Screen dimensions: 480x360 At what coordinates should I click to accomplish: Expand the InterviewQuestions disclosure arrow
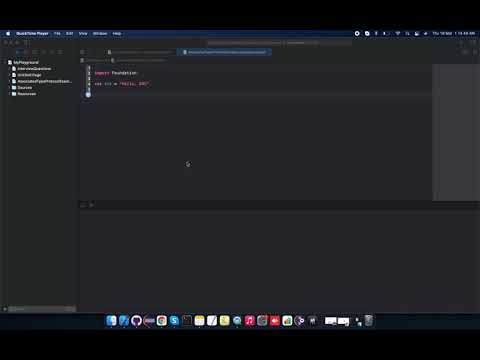tap(9, 69)
